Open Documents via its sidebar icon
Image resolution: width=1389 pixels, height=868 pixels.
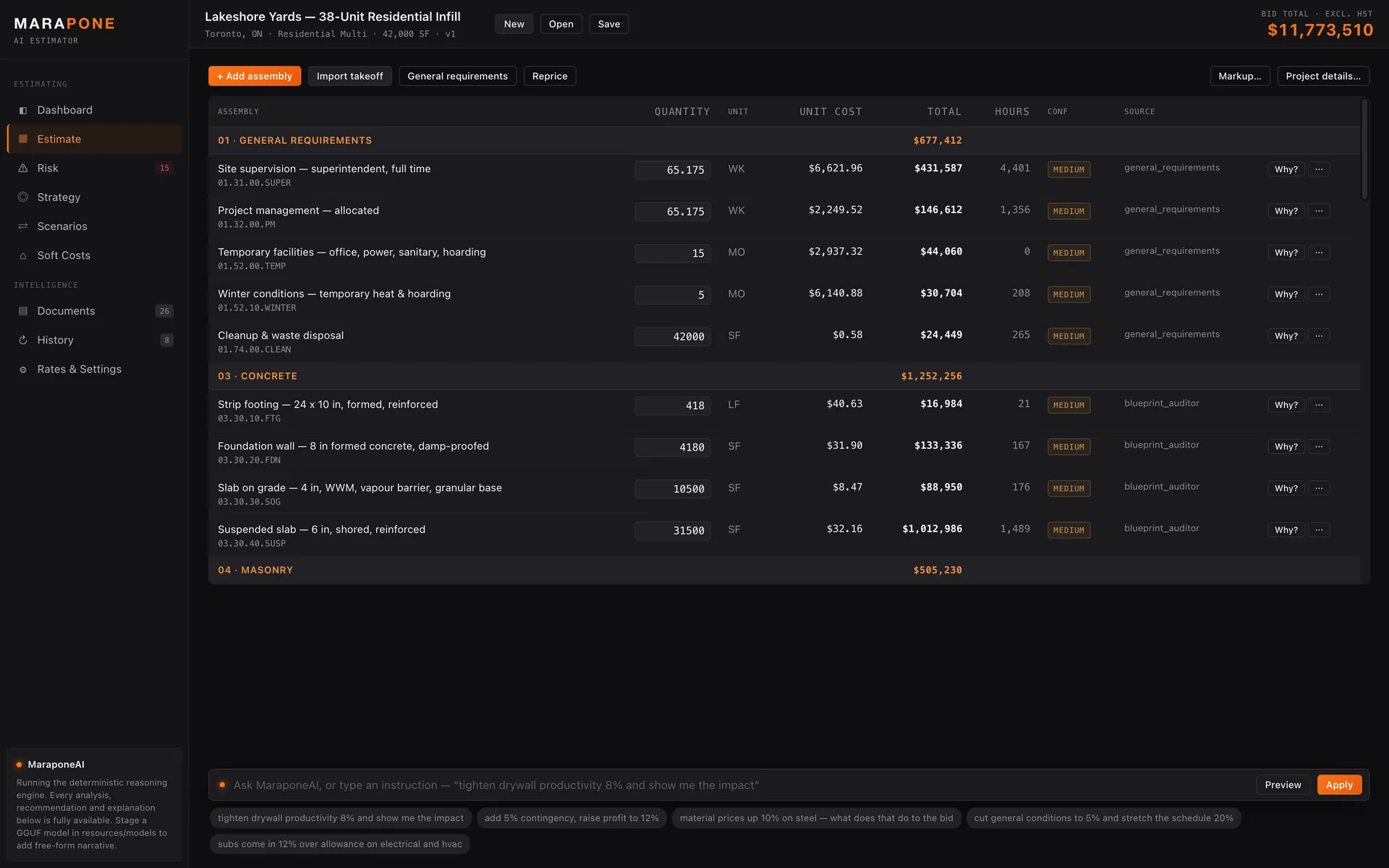point(23,311)
